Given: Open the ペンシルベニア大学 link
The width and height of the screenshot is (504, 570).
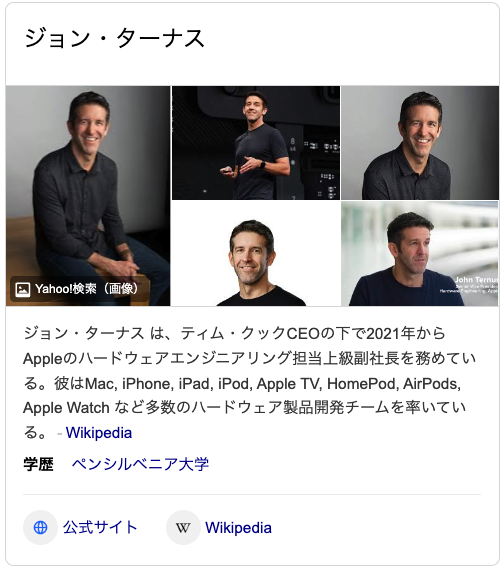Looking at the screenshot, I should [x=140, y=464].
